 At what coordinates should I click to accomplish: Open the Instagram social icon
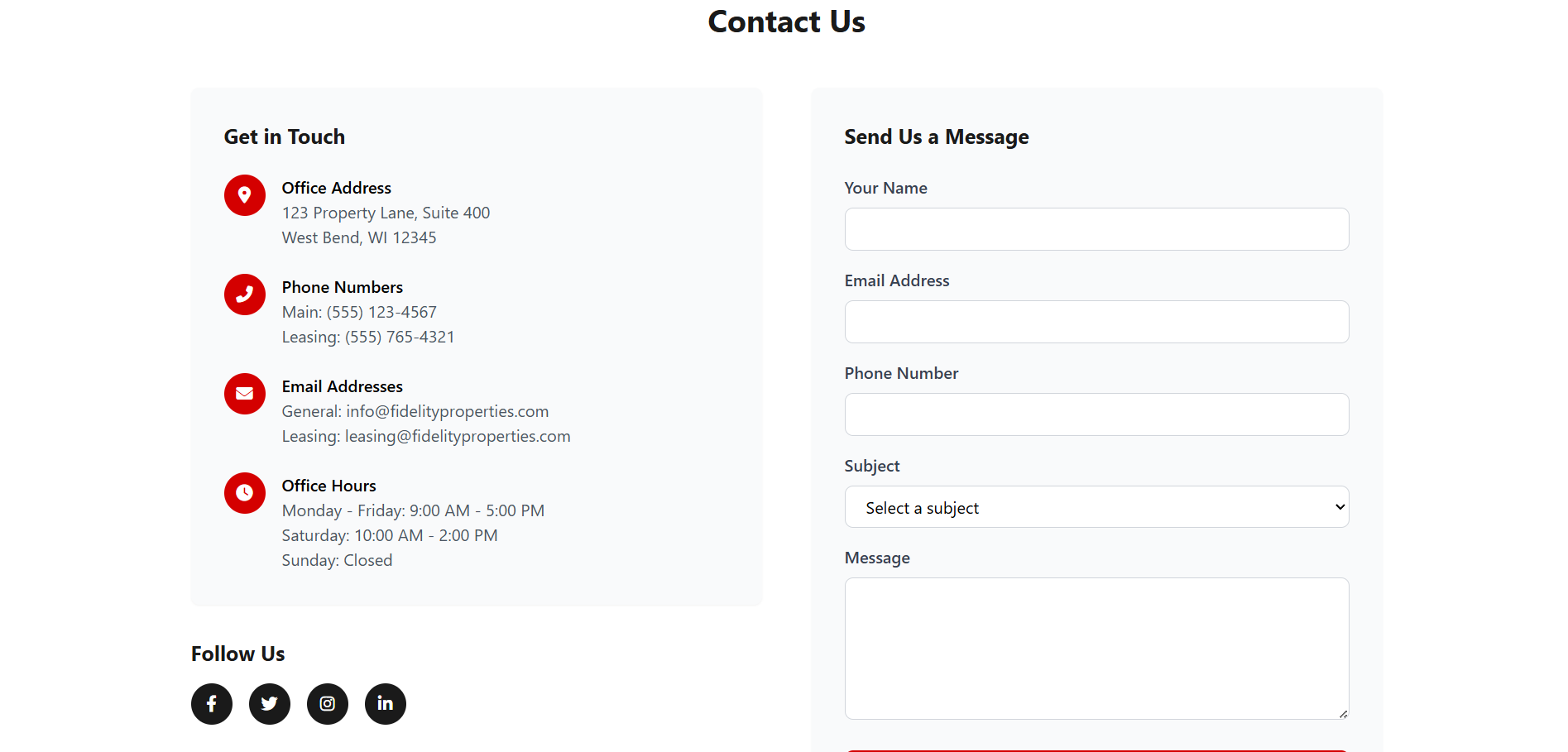point(328,704)
